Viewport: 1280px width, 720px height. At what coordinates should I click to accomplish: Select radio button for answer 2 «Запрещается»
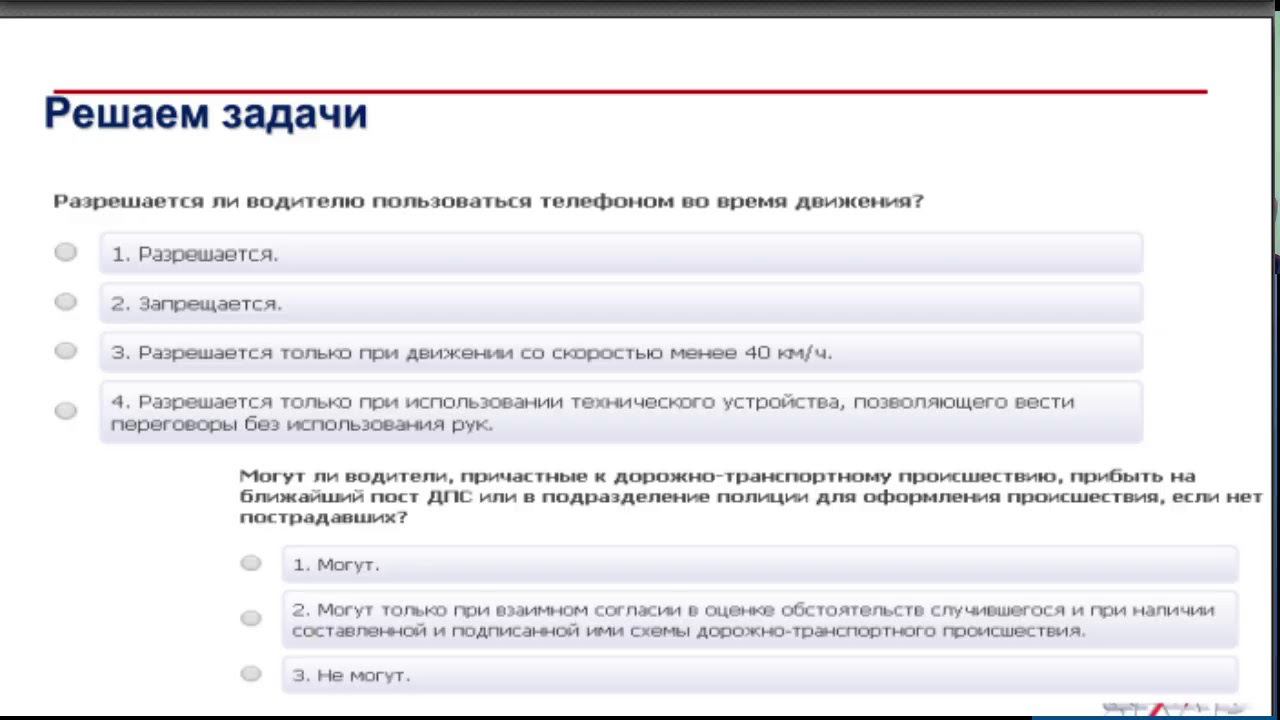[x=66, y=301]
